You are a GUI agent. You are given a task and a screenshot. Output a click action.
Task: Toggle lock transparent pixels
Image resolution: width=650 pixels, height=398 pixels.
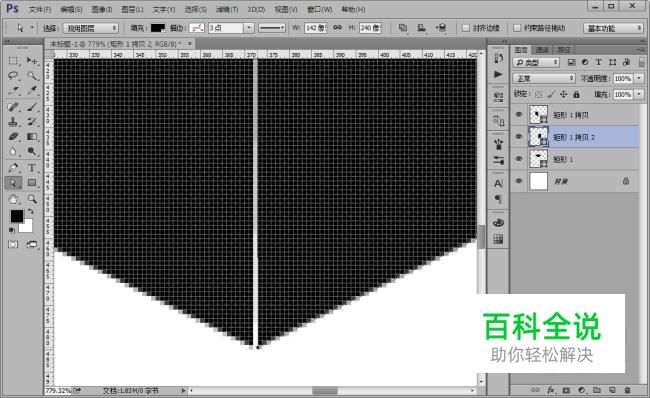538,95
